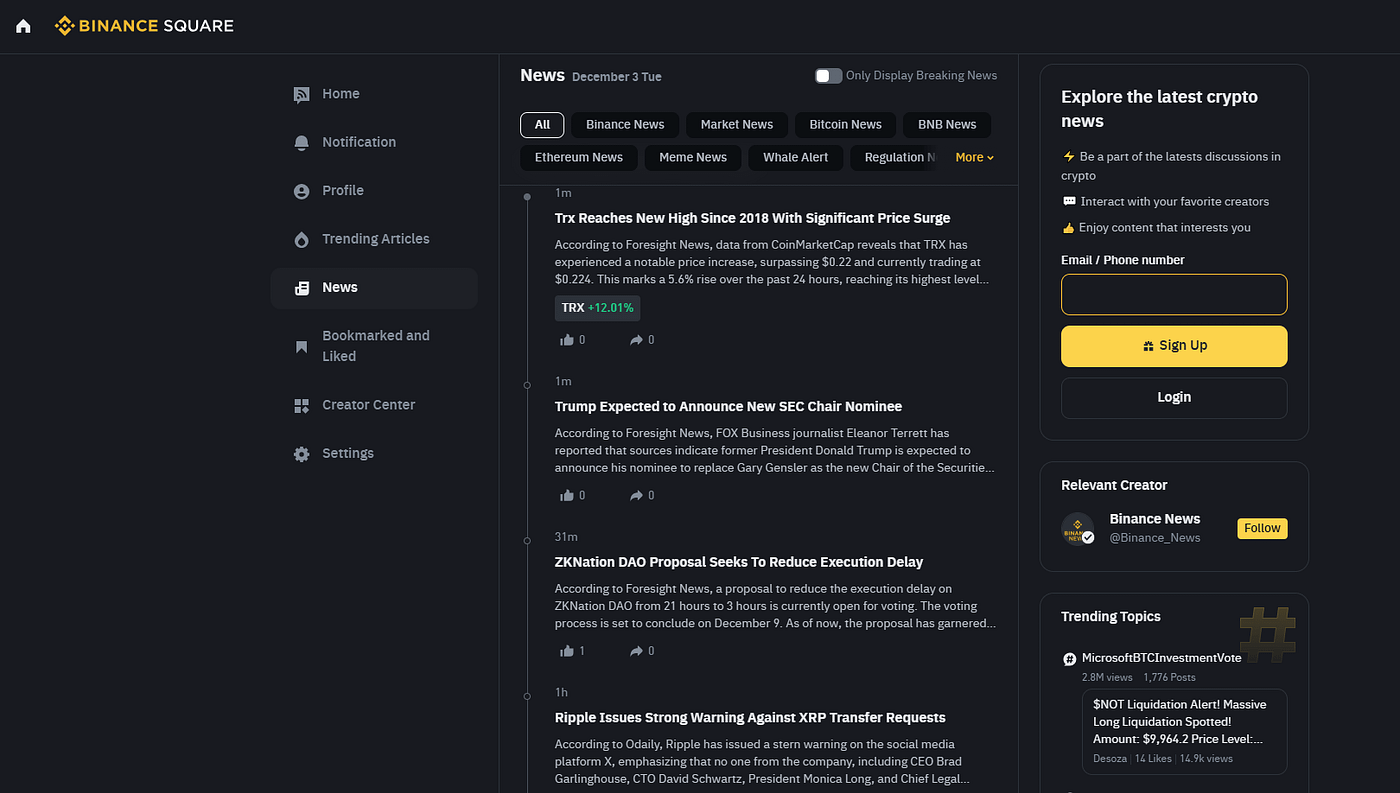This screenshot has height=793, width=1400.
Task: Click the Home feed icon in sidebar
Action: coord(301,94)
